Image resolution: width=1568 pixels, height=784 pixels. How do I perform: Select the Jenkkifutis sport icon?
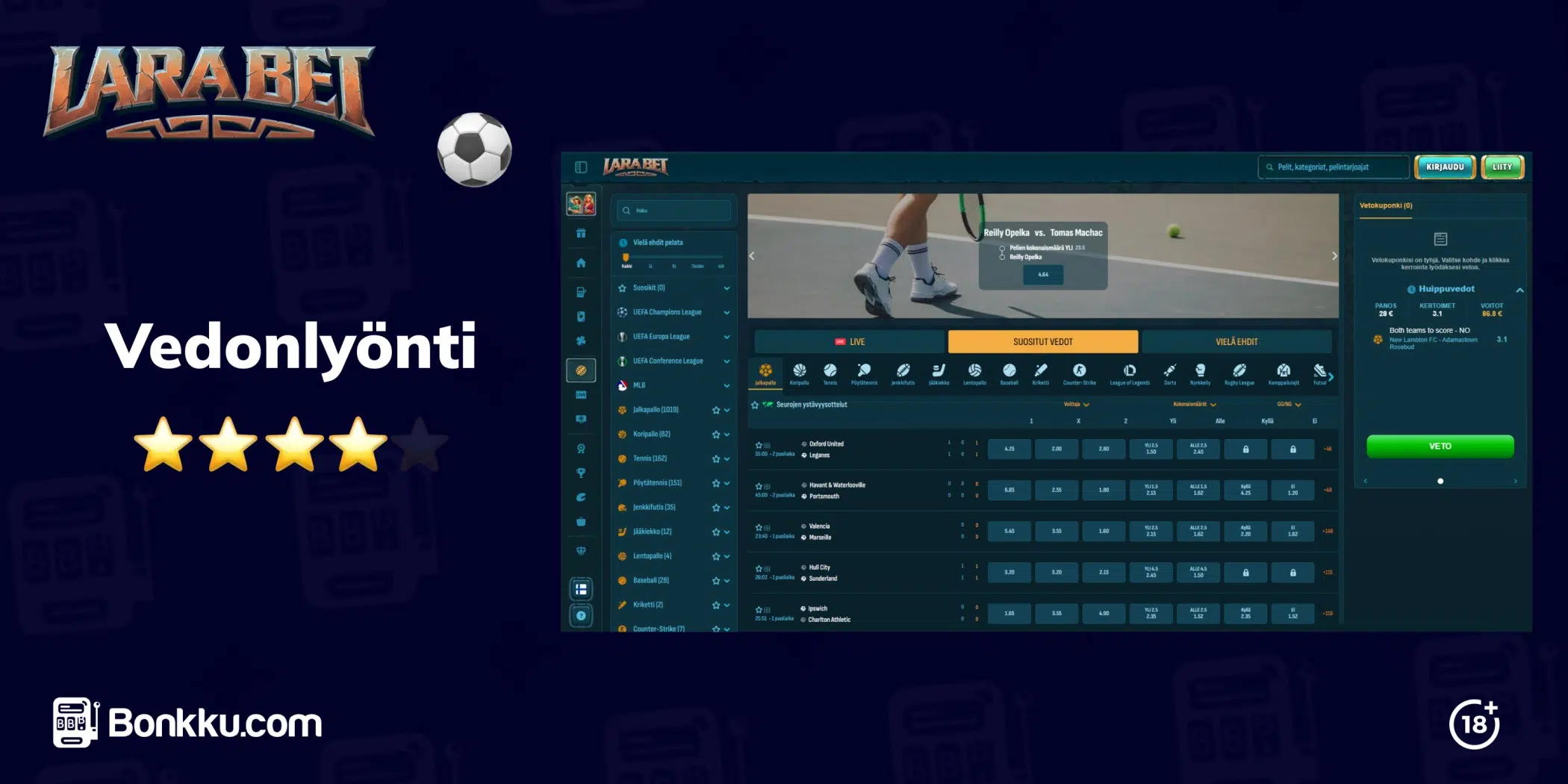[x=903, y=374]
